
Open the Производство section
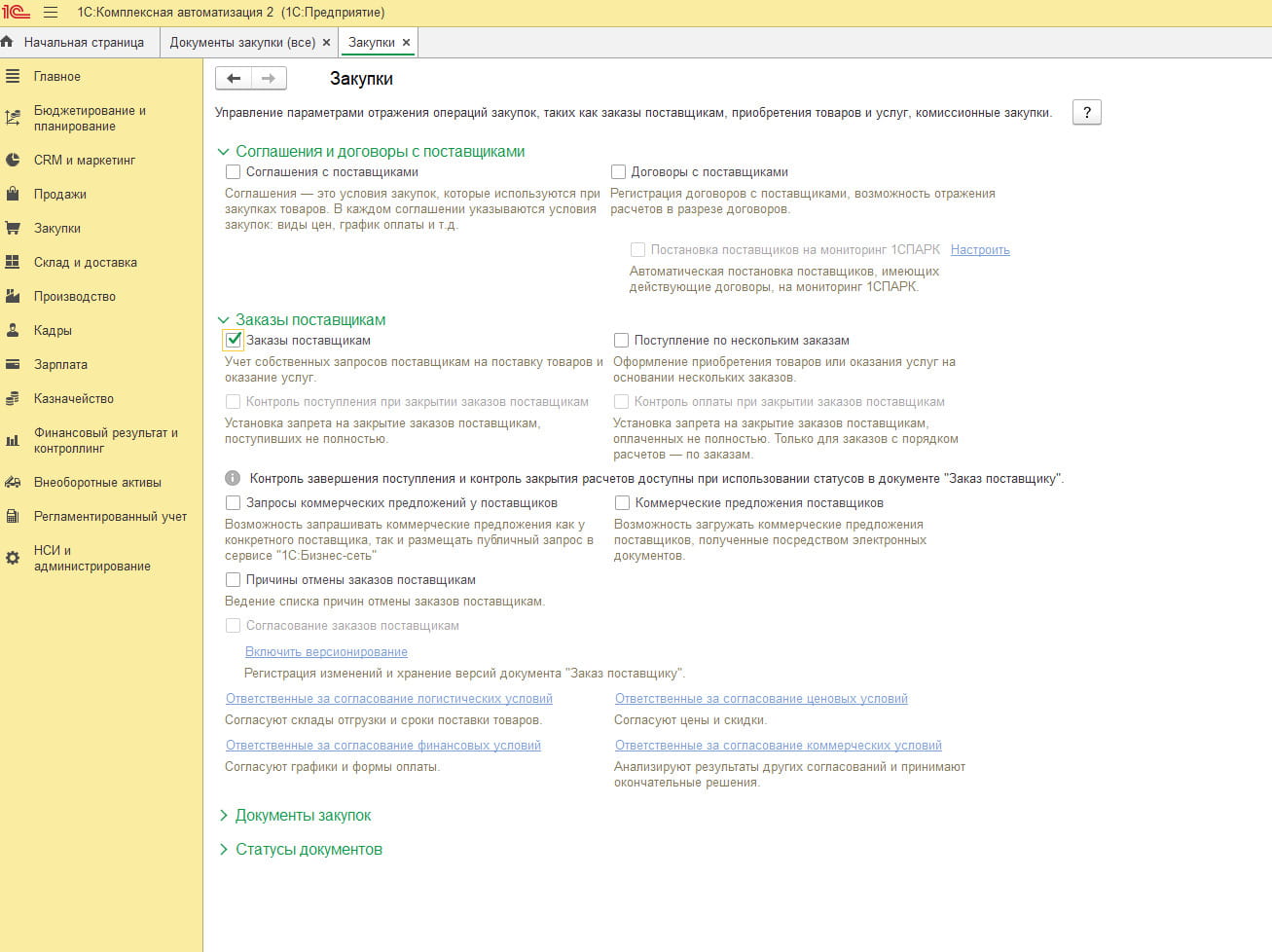tap(75, 296)
